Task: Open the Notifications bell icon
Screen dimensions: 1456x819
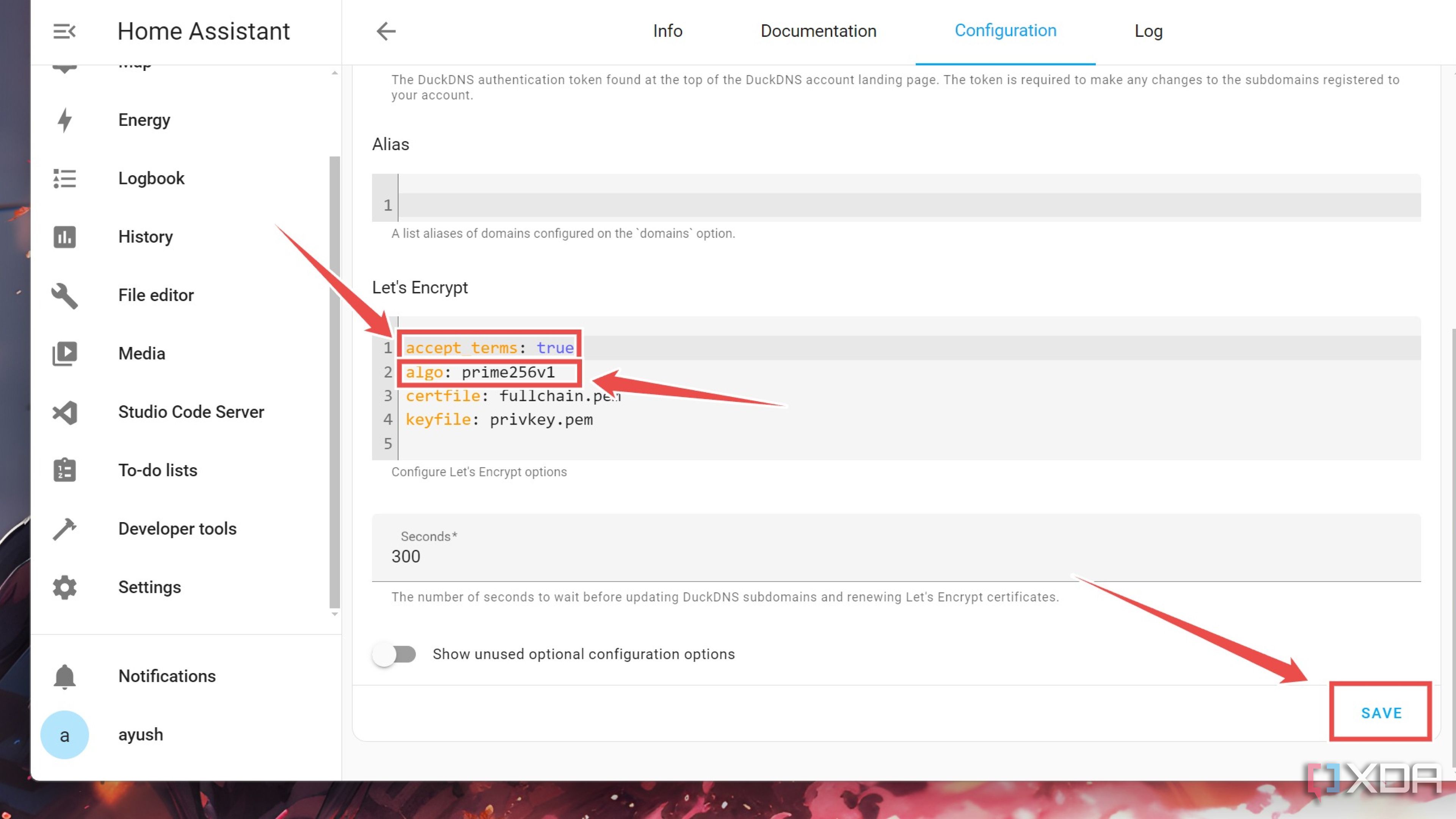Action: pyautogui.click(x=64, y=676)
